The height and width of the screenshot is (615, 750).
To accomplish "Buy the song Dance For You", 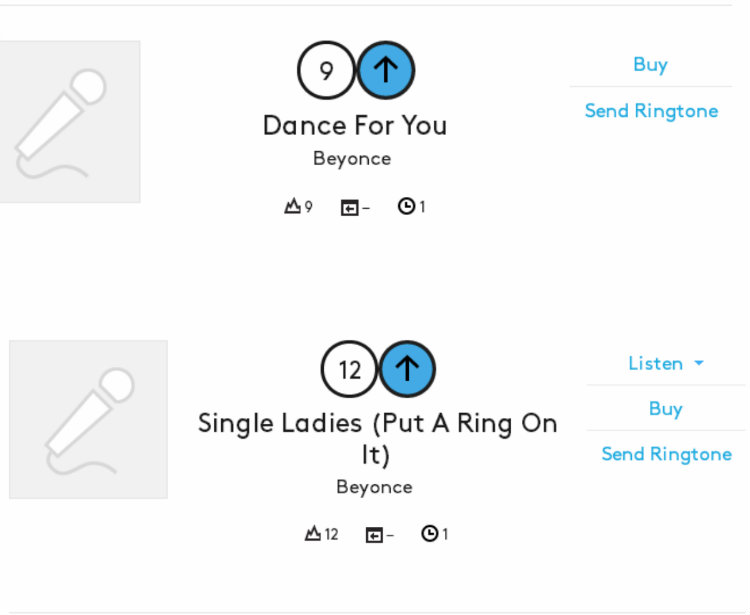I will 650,64.
